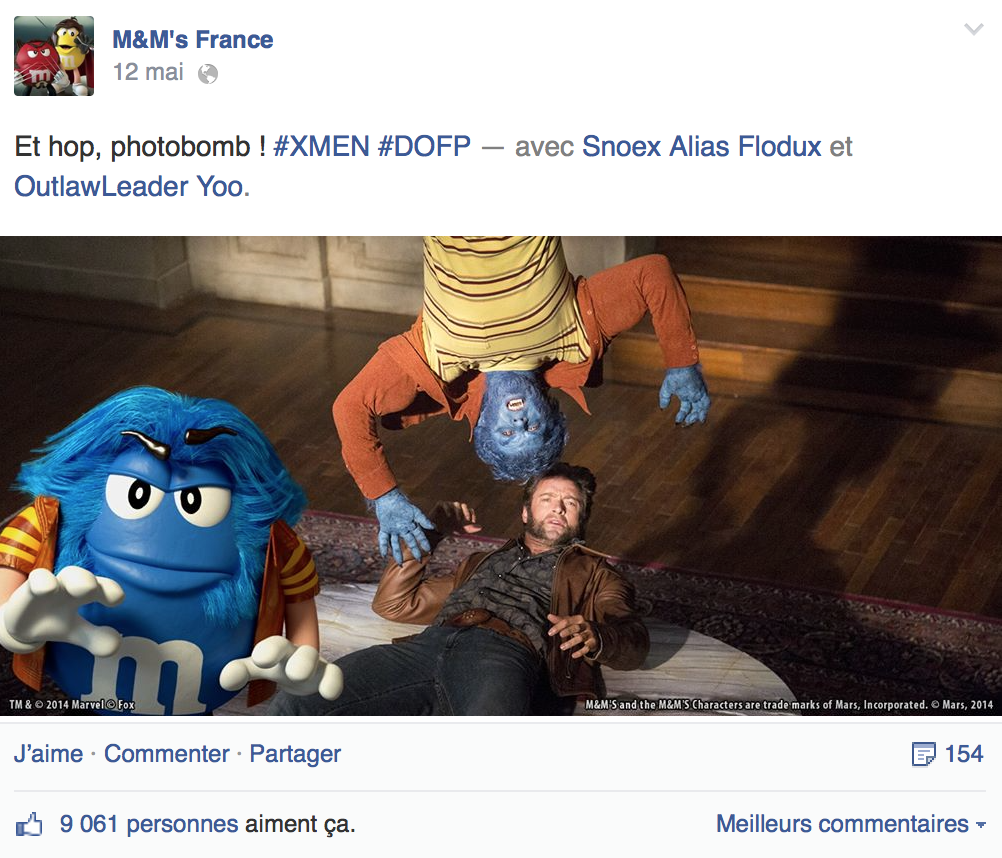Screen dimensions: 1002x858
Task: Go to the M&M's France page name
Action: click(192, 40)
